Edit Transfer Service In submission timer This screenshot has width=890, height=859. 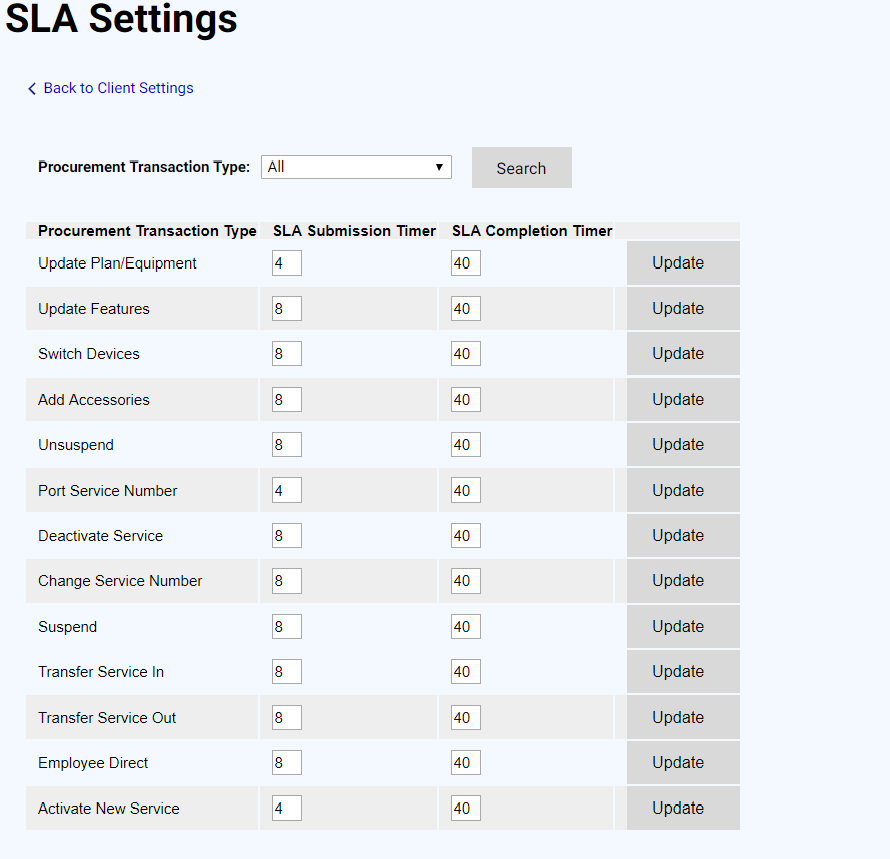287,672
